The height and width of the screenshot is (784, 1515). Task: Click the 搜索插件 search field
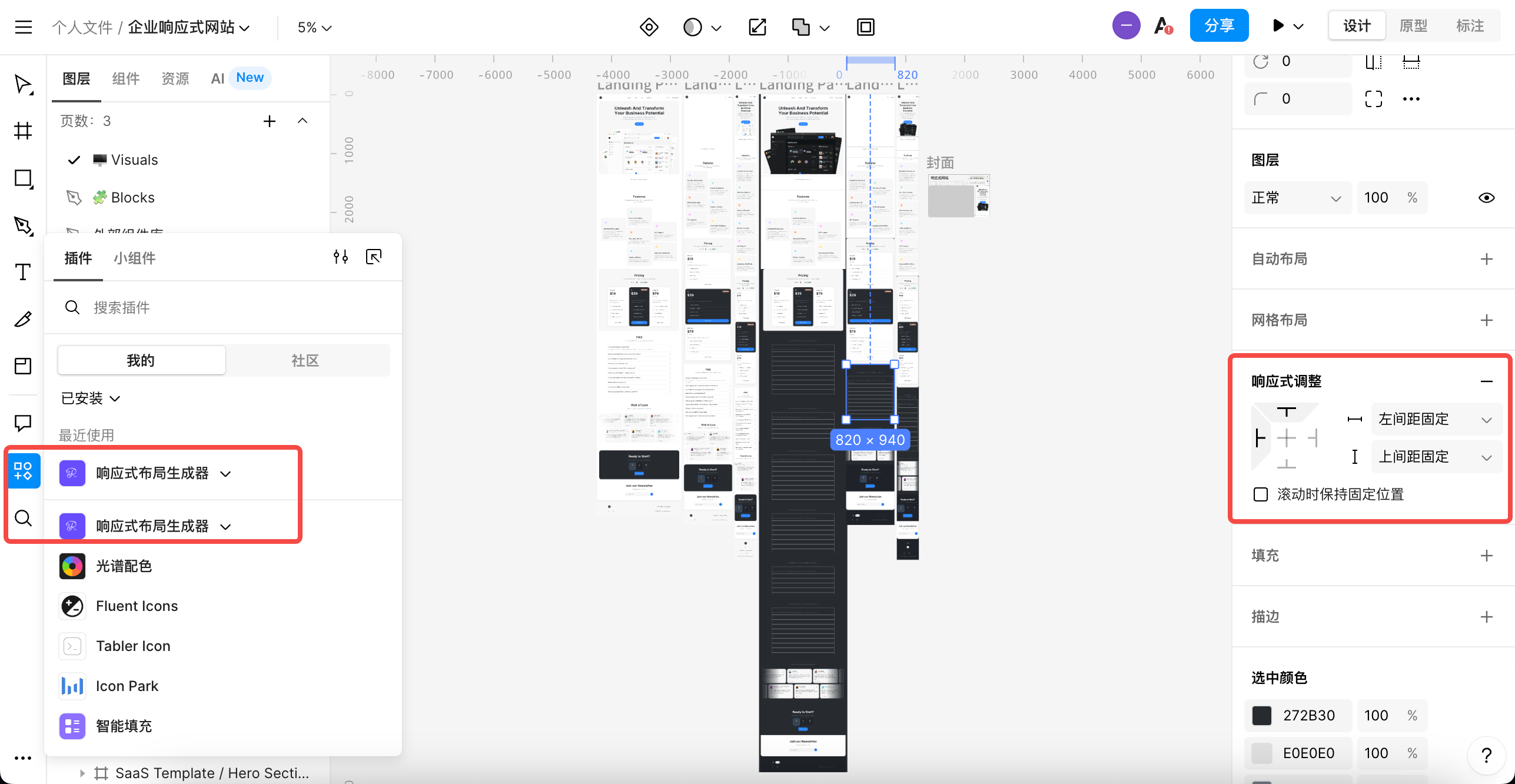click(x=224, y=307)
